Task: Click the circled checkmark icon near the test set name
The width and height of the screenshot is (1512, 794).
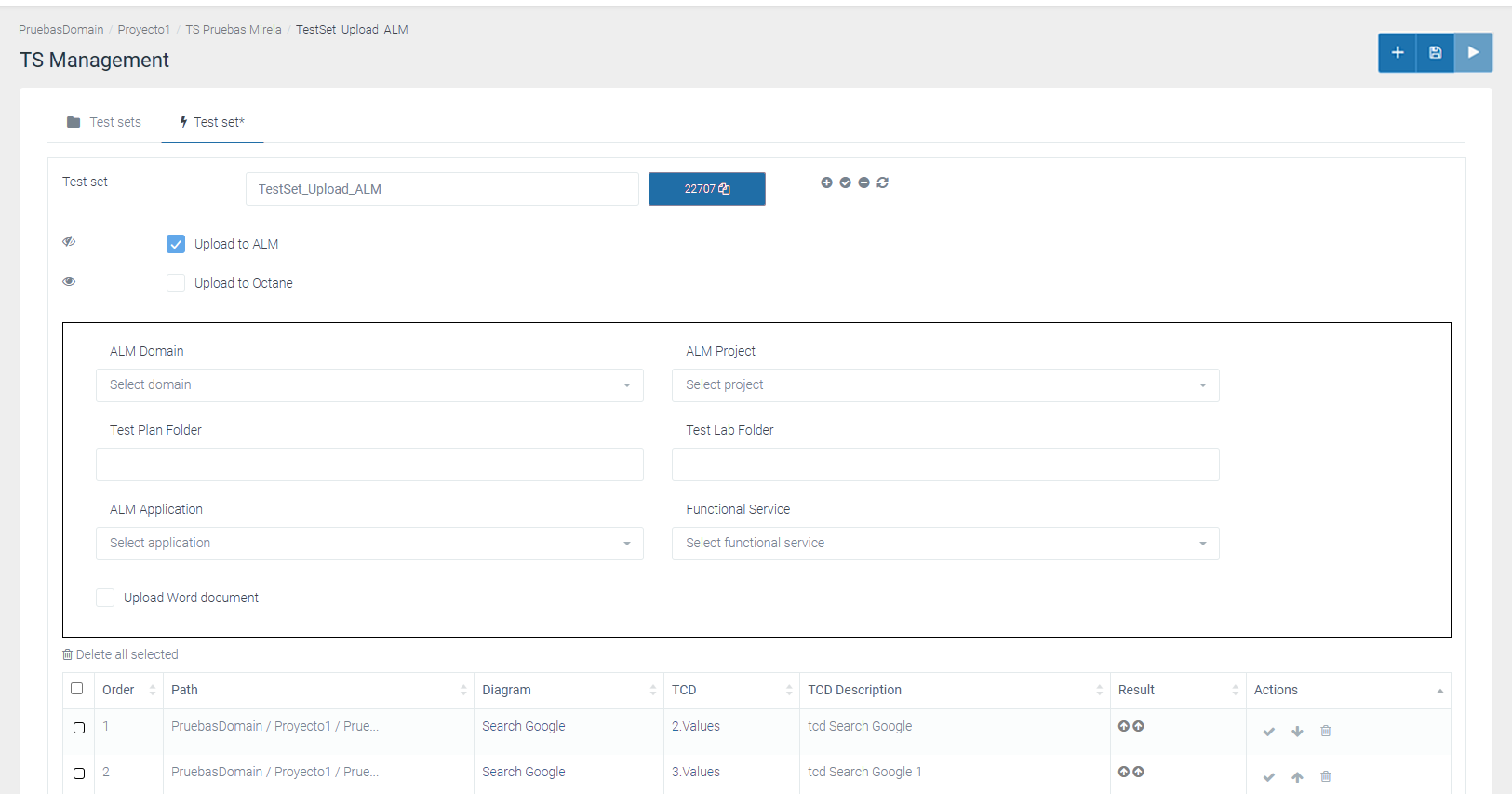Action: (845, 182)
